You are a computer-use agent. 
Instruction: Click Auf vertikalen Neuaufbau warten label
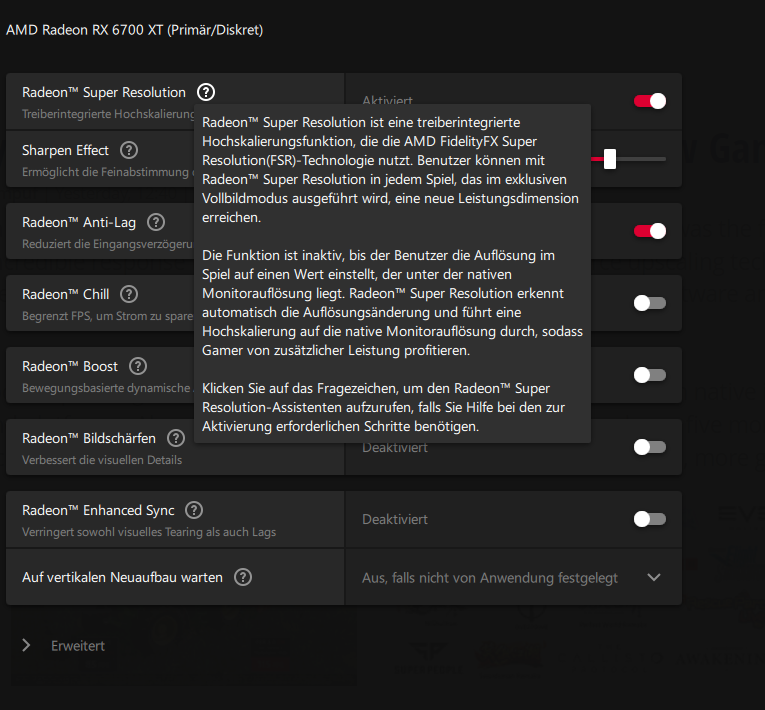[122, 577]
